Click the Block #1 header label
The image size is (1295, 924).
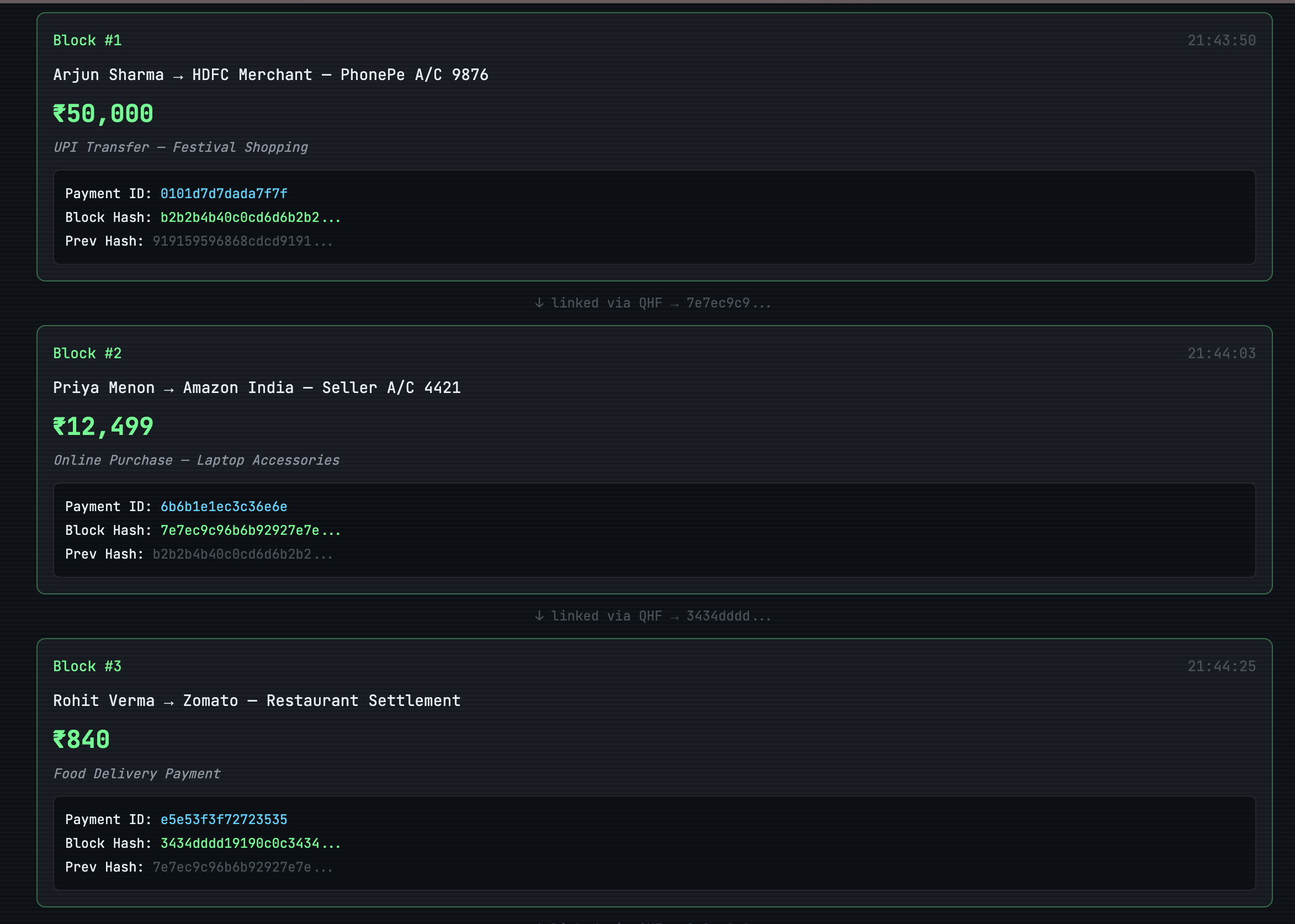87,40
